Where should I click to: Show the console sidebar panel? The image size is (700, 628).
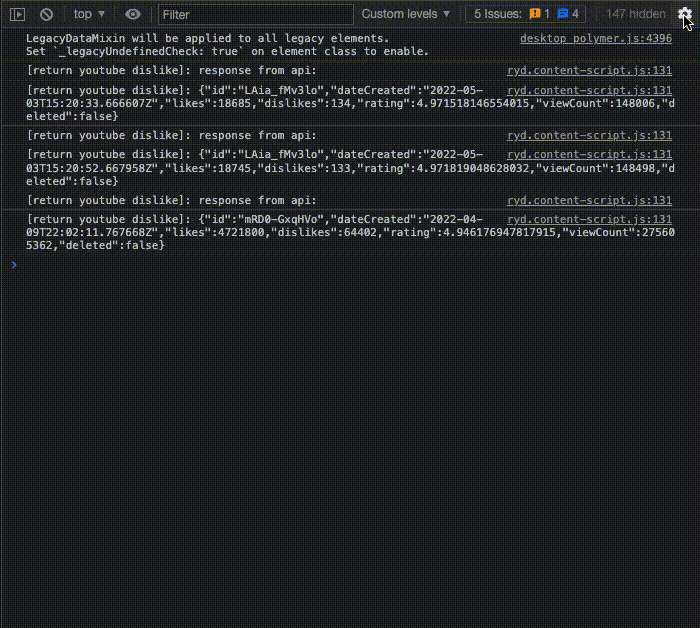click(17, 14)
